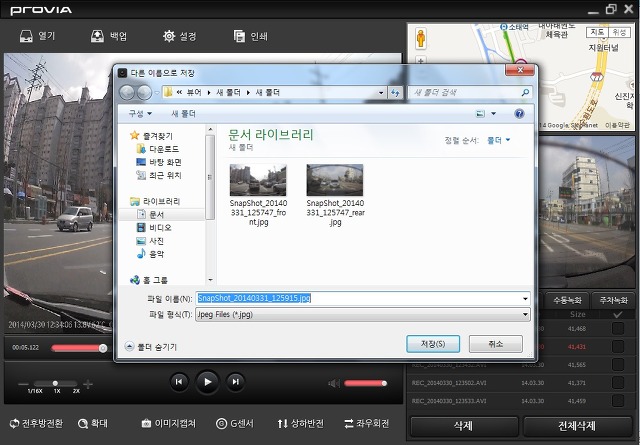Screen dimensions: 640x445
Task: Open help icon in save dialog
Action: click(x=519, y=113)
